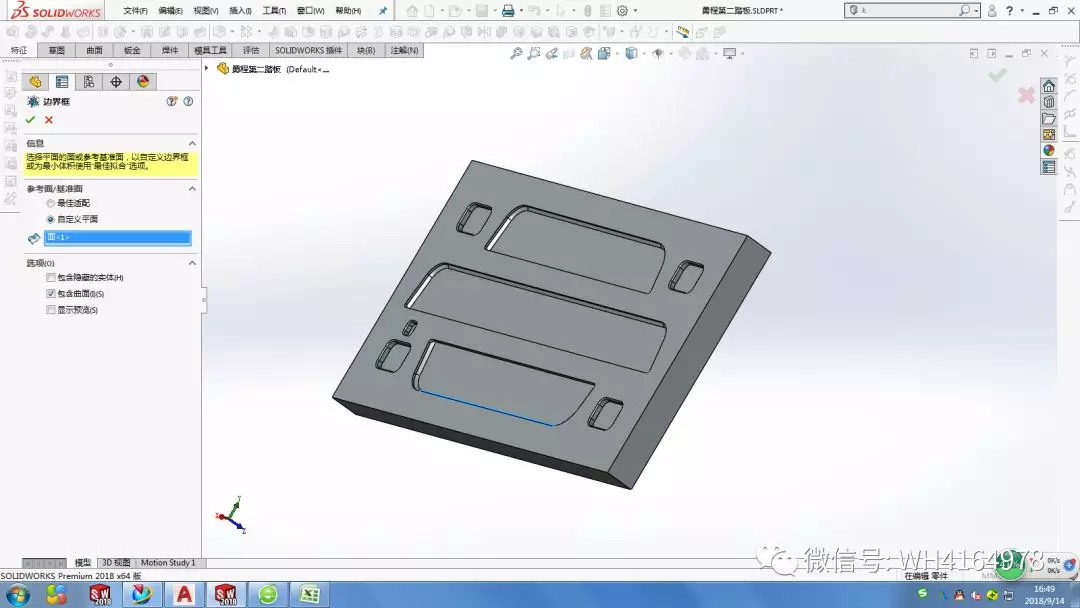This screenshot has width=1080, height=608.
Task: Open the DimXpertManager crosshair tab
Action: [x=116, y=82]
